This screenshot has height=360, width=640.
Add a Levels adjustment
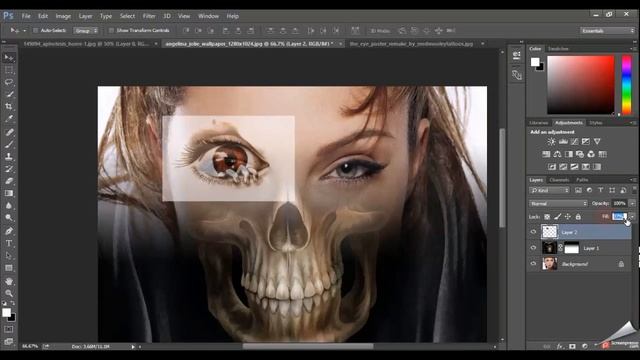(563, 142)
